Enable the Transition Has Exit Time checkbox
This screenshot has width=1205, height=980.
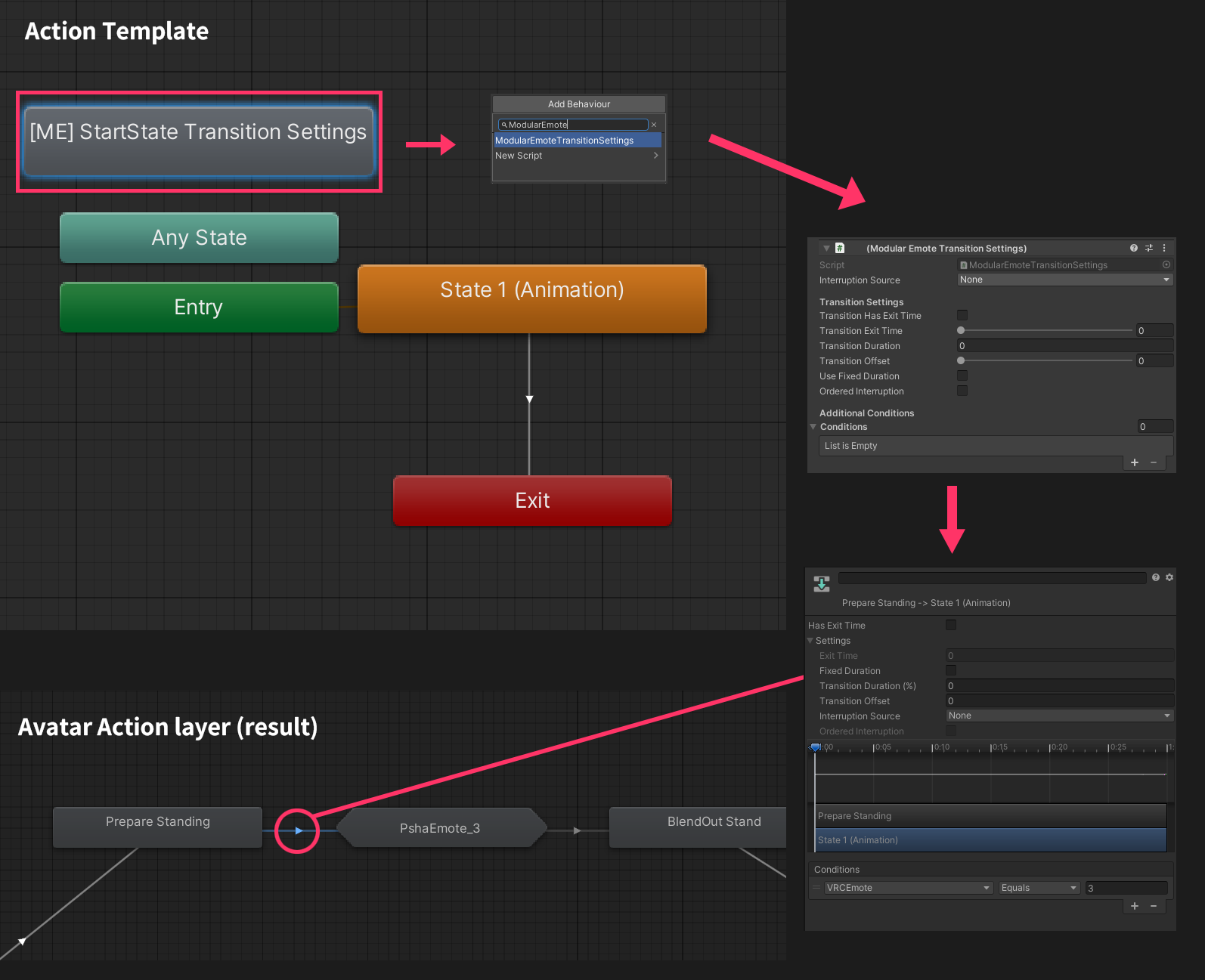[x=962, y=315]
